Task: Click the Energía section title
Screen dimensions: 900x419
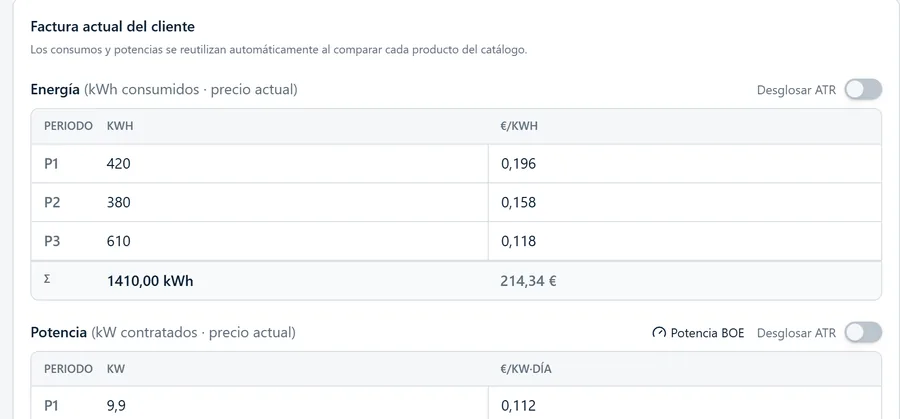Action: [x=55, y=90]
